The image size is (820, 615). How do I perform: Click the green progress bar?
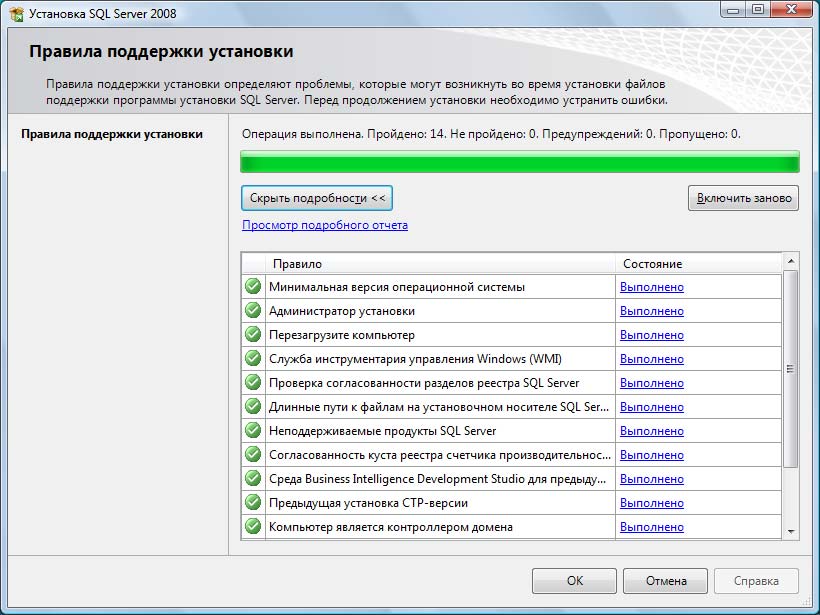pyautogui.click(x=520, y=162)
